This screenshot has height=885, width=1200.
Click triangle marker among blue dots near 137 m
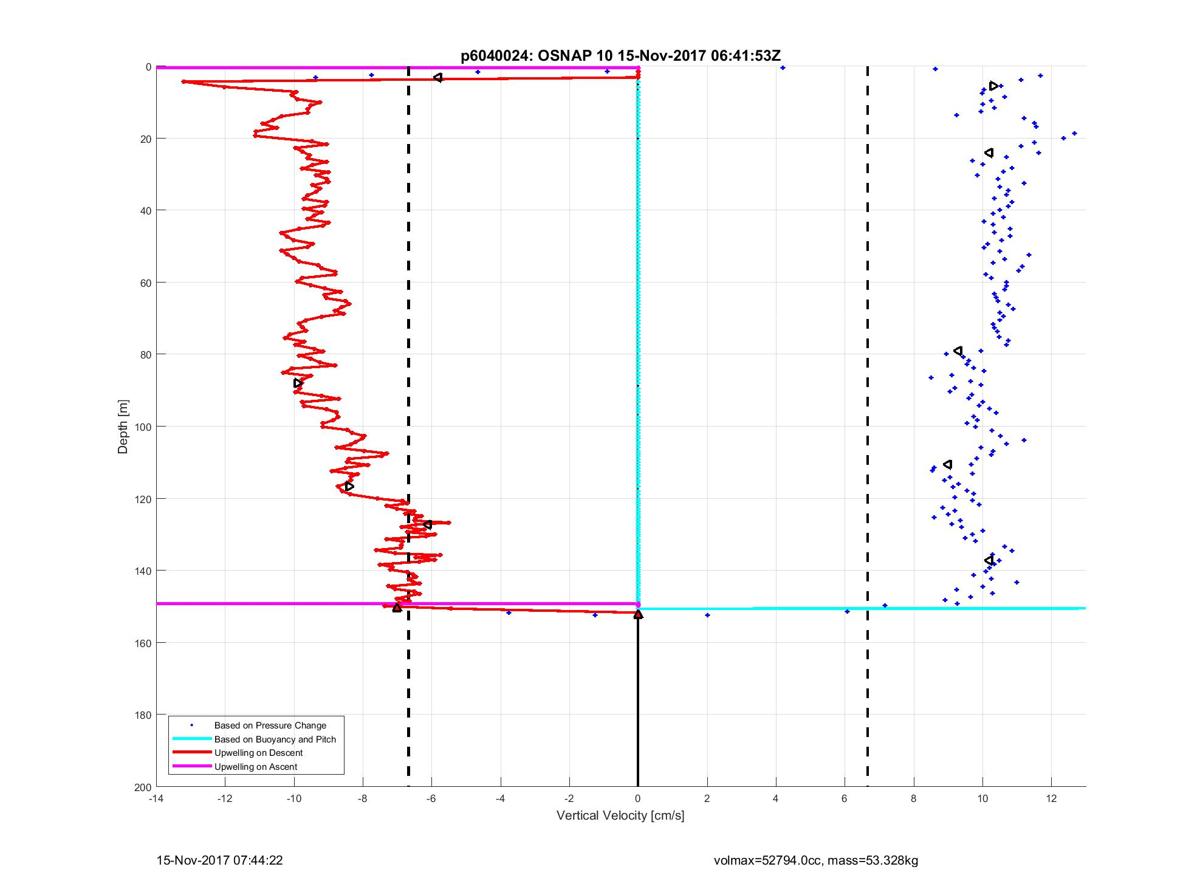pos(989,560)
